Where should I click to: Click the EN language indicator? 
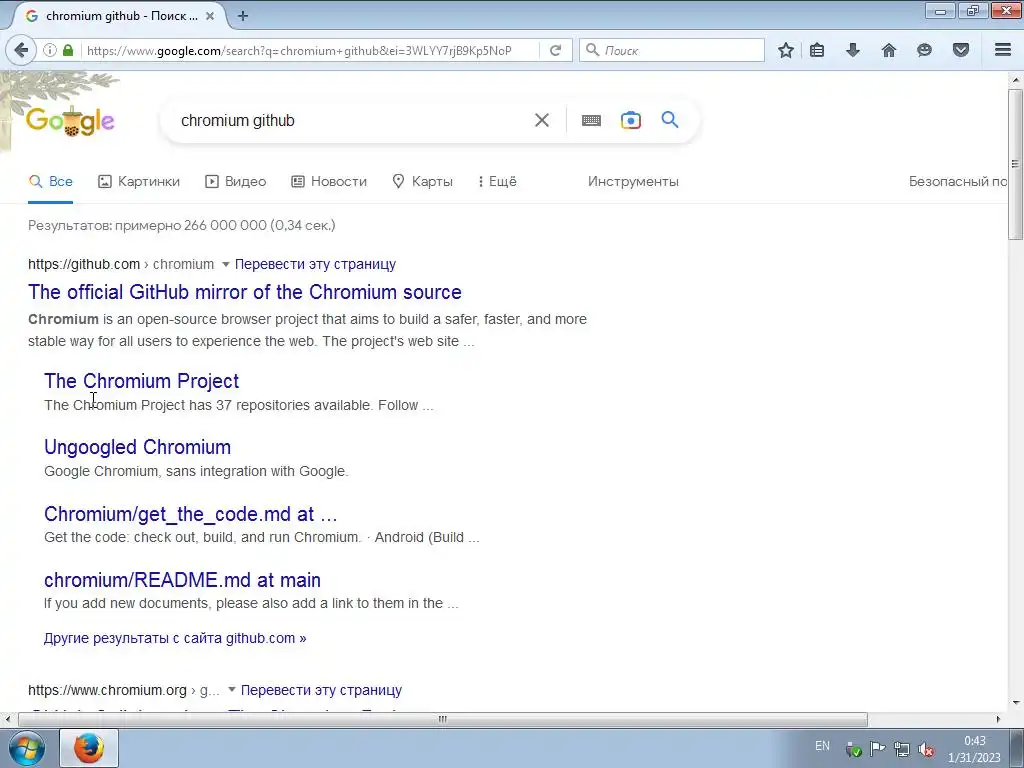tap(822, 746)
